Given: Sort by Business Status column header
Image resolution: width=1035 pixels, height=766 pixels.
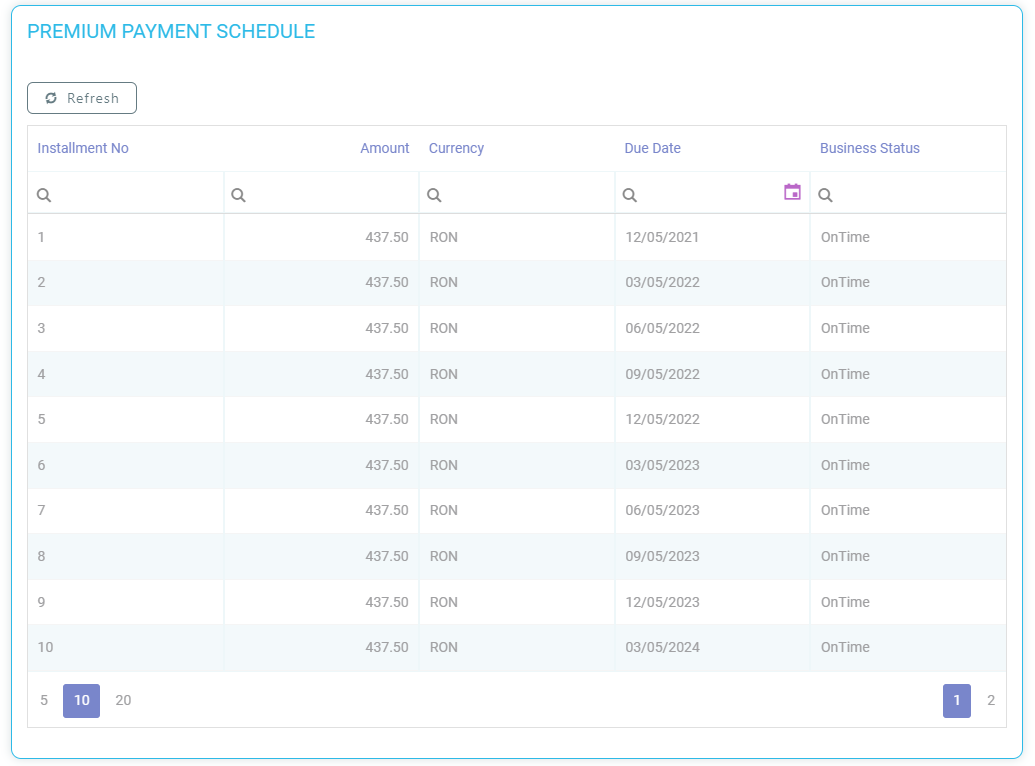Looking at the screenshot, I should pyautogui.click(x=869, y=148).
